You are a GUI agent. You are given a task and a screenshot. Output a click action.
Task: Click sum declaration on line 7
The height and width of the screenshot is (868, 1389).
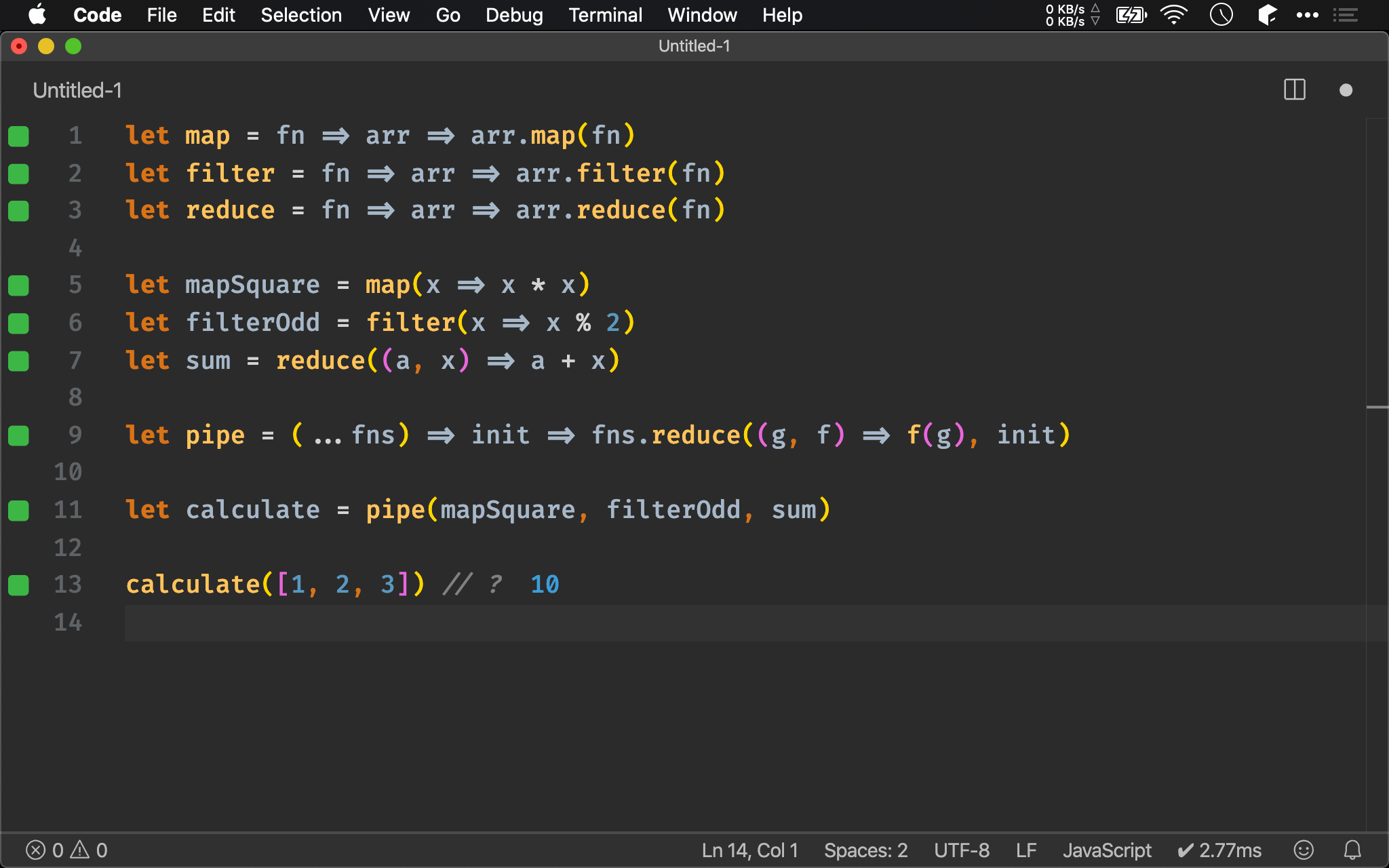(x=208, y=361)
